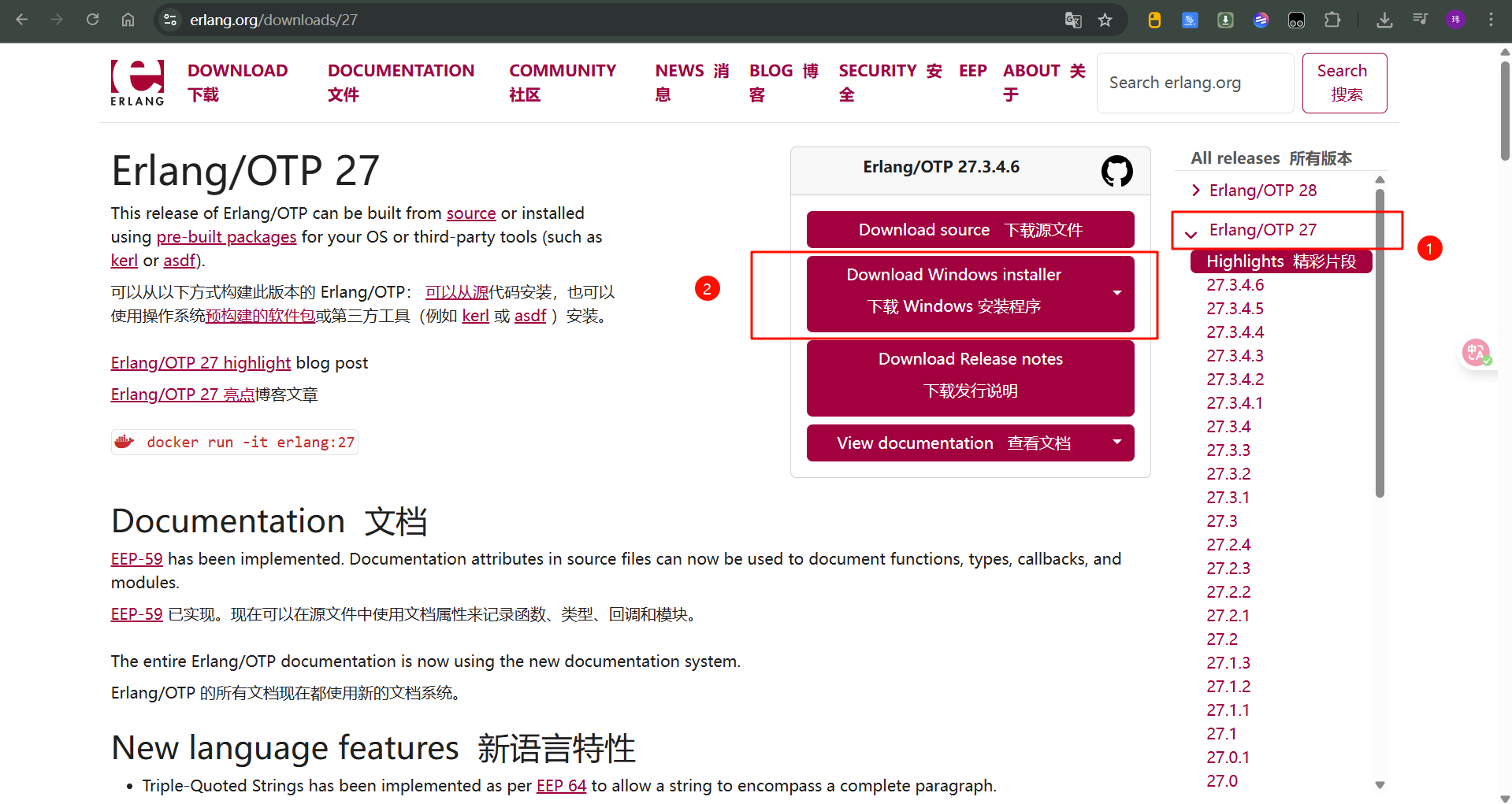Open the ABOUT nav item

pyautogui.click(x=1044, y=83)
